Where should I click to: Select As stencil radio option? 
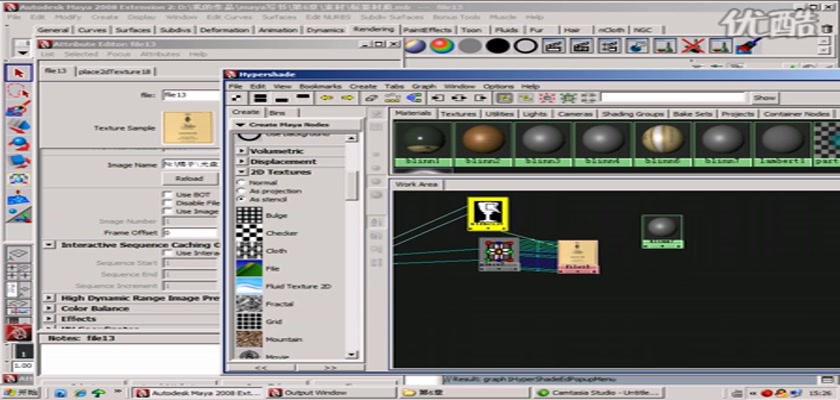tap(241, 199)
